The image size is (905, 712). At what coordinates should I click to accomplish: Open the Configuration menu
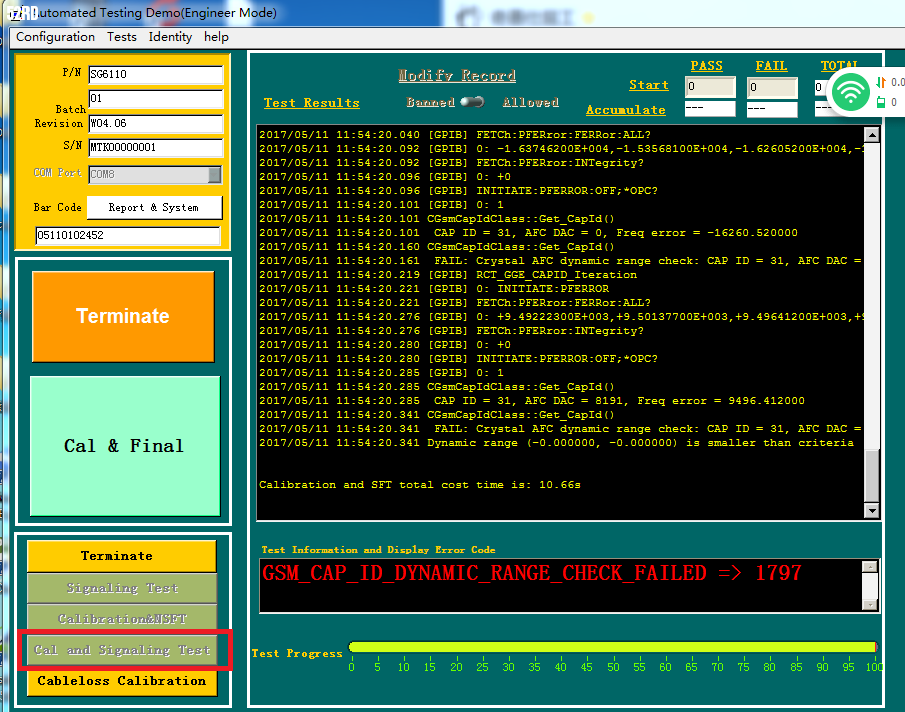coord(55,37)
